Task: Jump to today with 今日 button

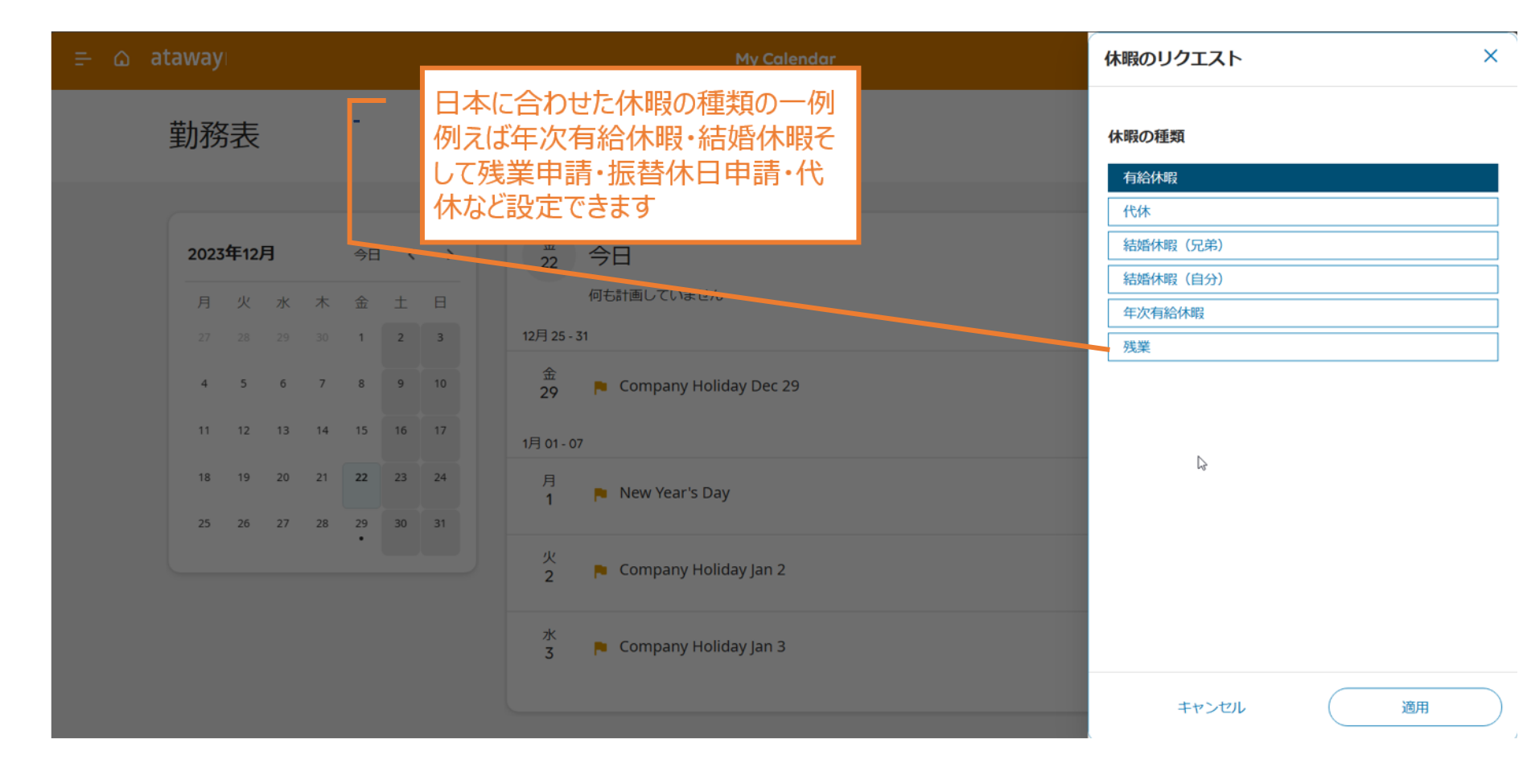Action: (367, 255)
